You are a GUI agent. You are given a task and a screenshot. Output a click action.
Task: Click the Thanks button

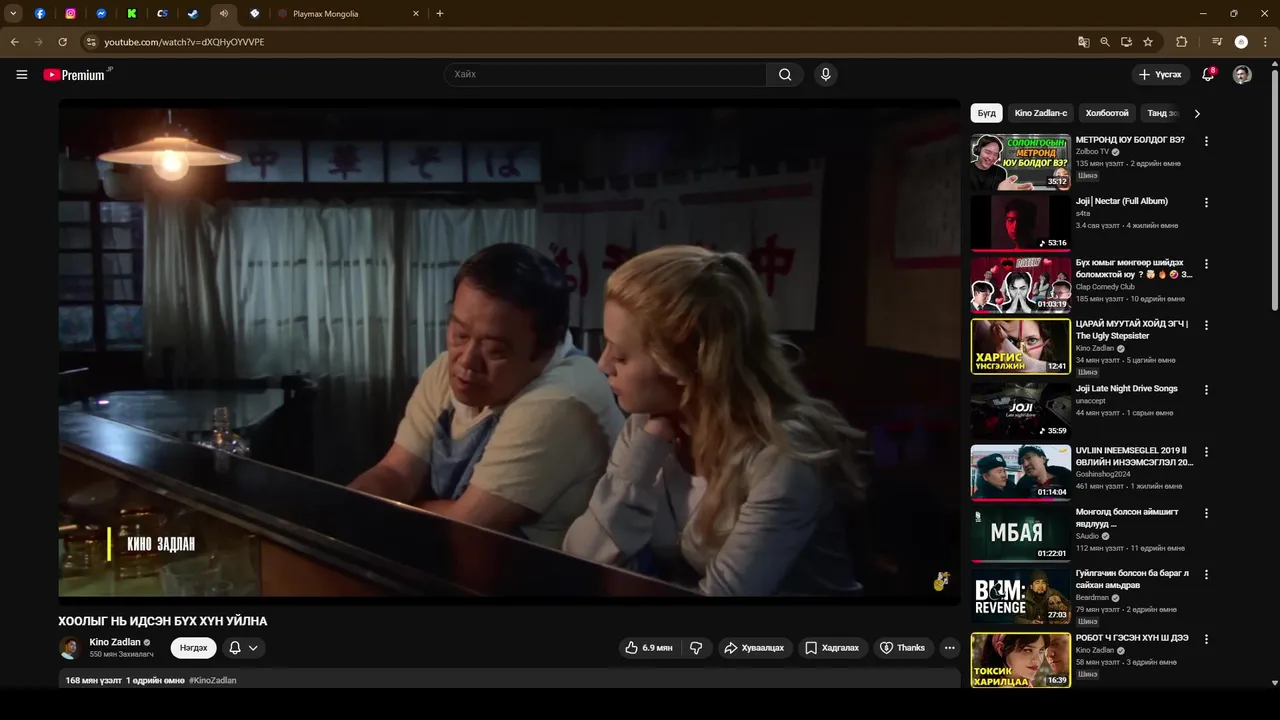[902, 648]
